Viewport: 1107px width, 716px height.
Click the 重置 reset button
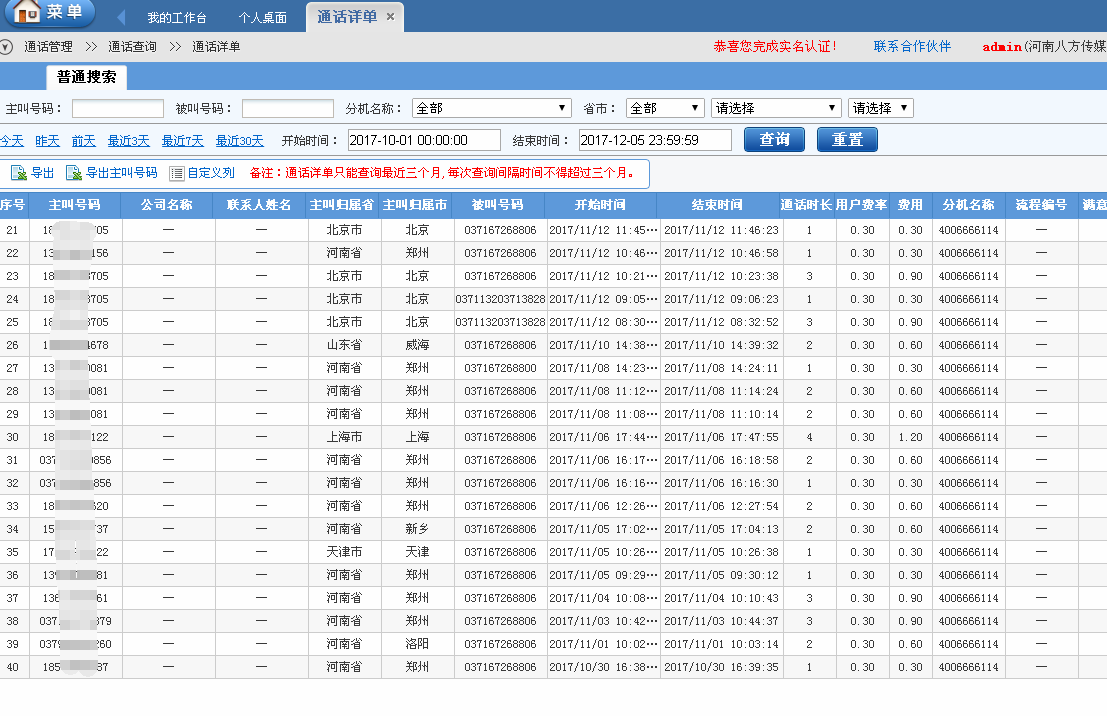(x=847, y=140)
